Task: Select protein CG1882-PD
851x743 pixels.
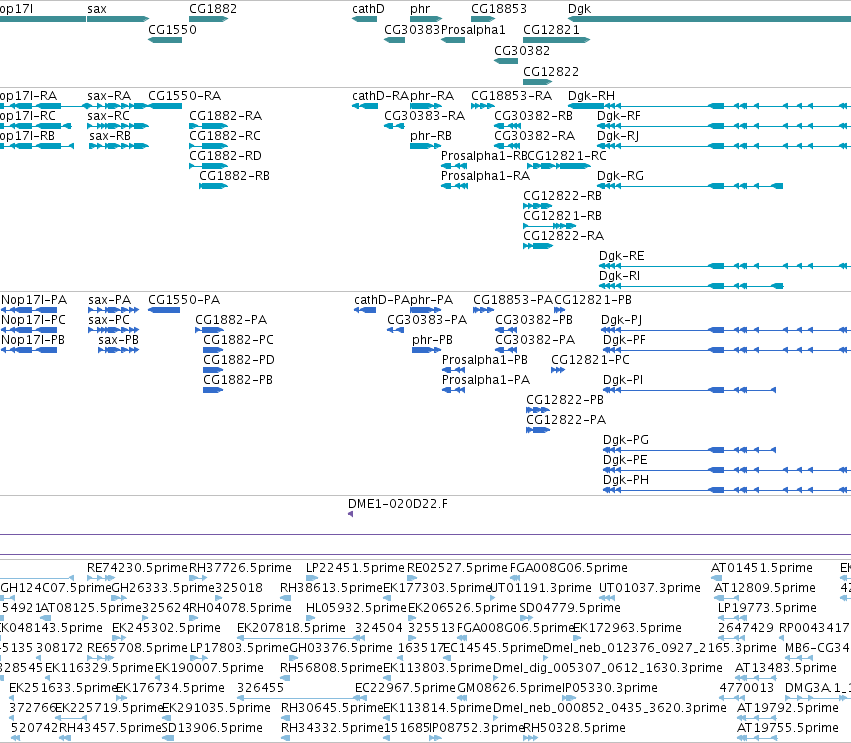Action: pos(239,360)
